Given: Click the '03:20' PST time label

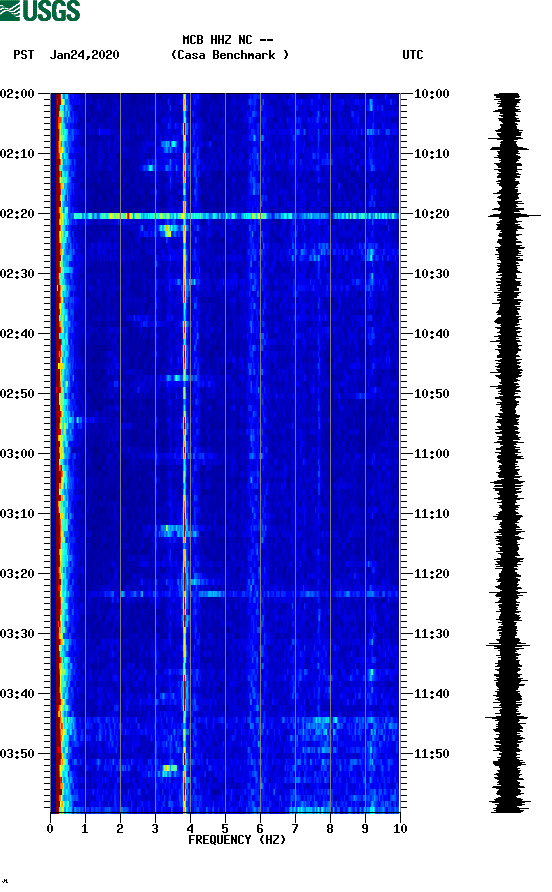Looking at the screenshot, I should tap(18, 573).
